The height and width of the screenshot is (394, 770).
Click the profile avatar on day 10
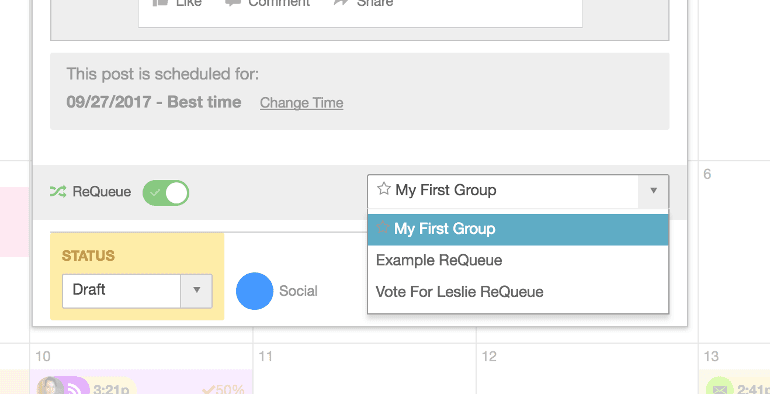(x=51, y=387)
